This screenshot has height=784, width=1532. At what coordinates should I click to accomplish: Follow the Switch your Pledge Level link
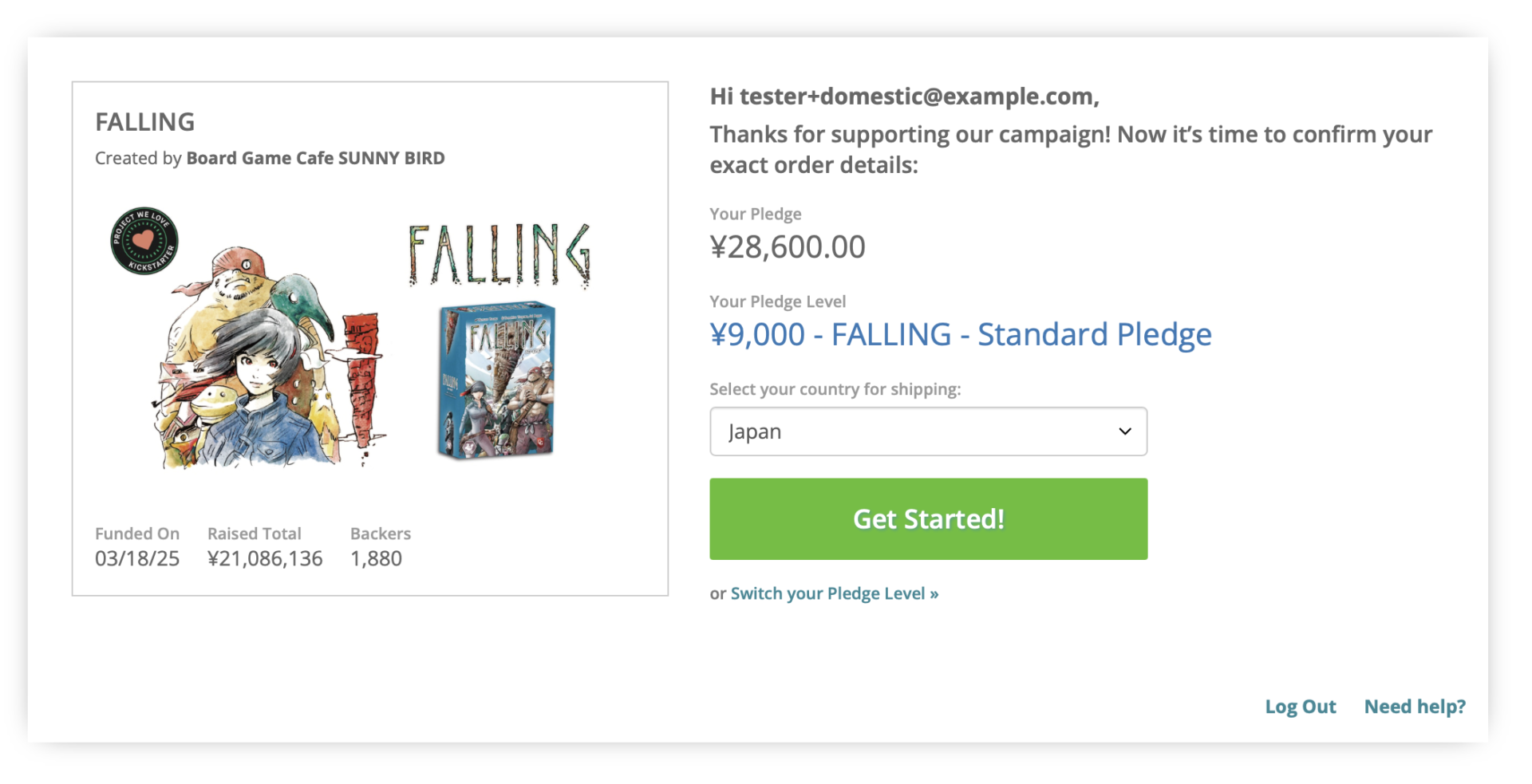[834, 593]
